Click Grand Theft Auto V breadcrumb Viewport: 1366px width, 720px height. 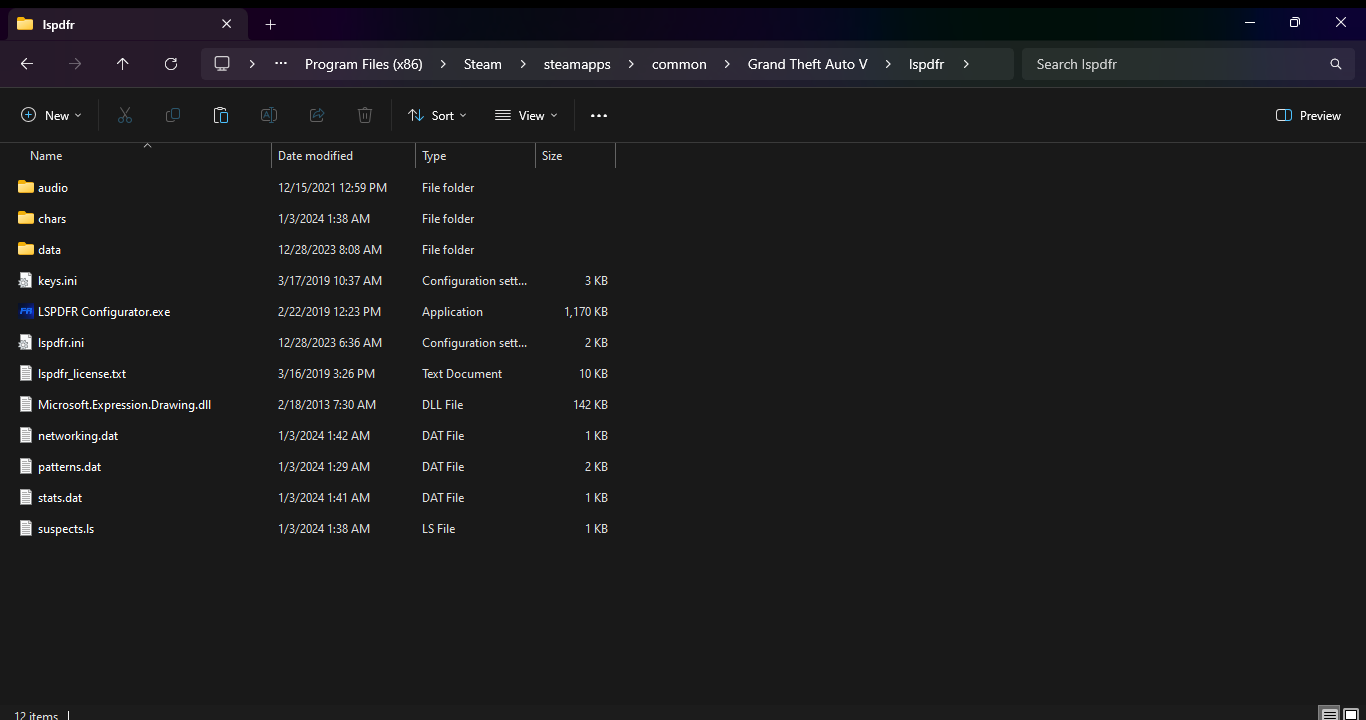(807, 64)
